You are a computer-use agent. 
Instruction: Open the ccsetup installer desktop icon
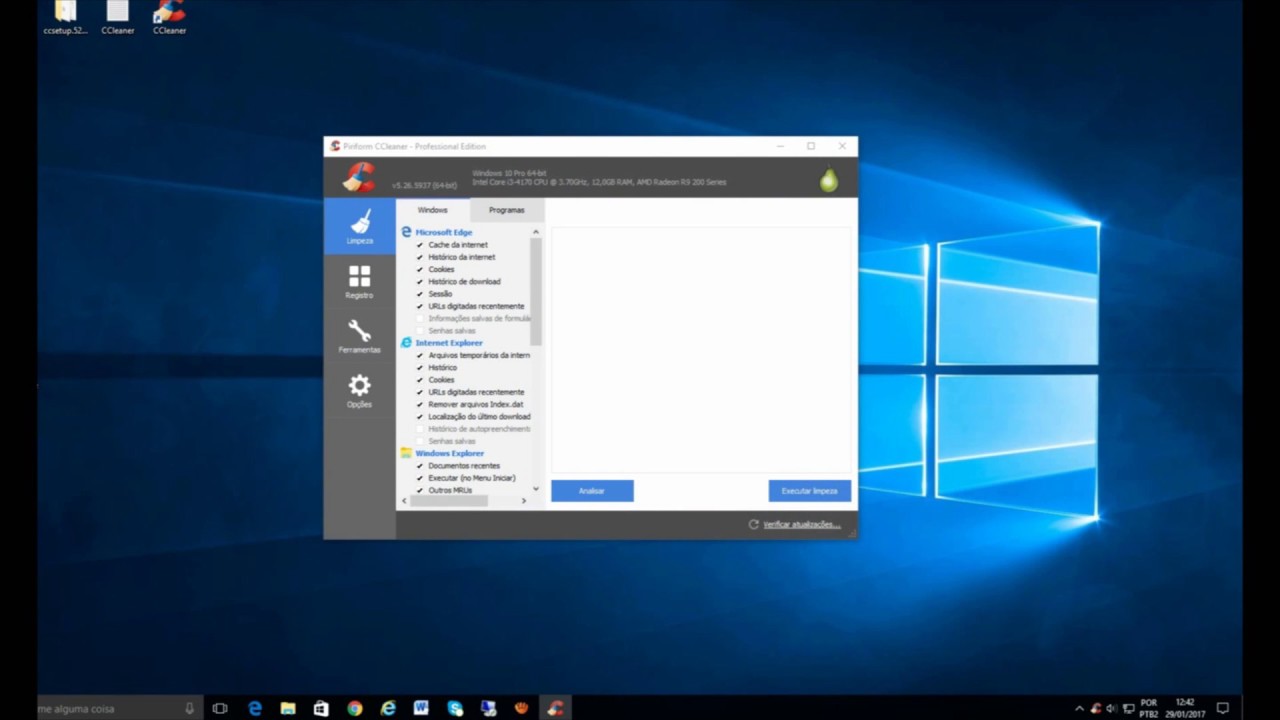(65, 18)
